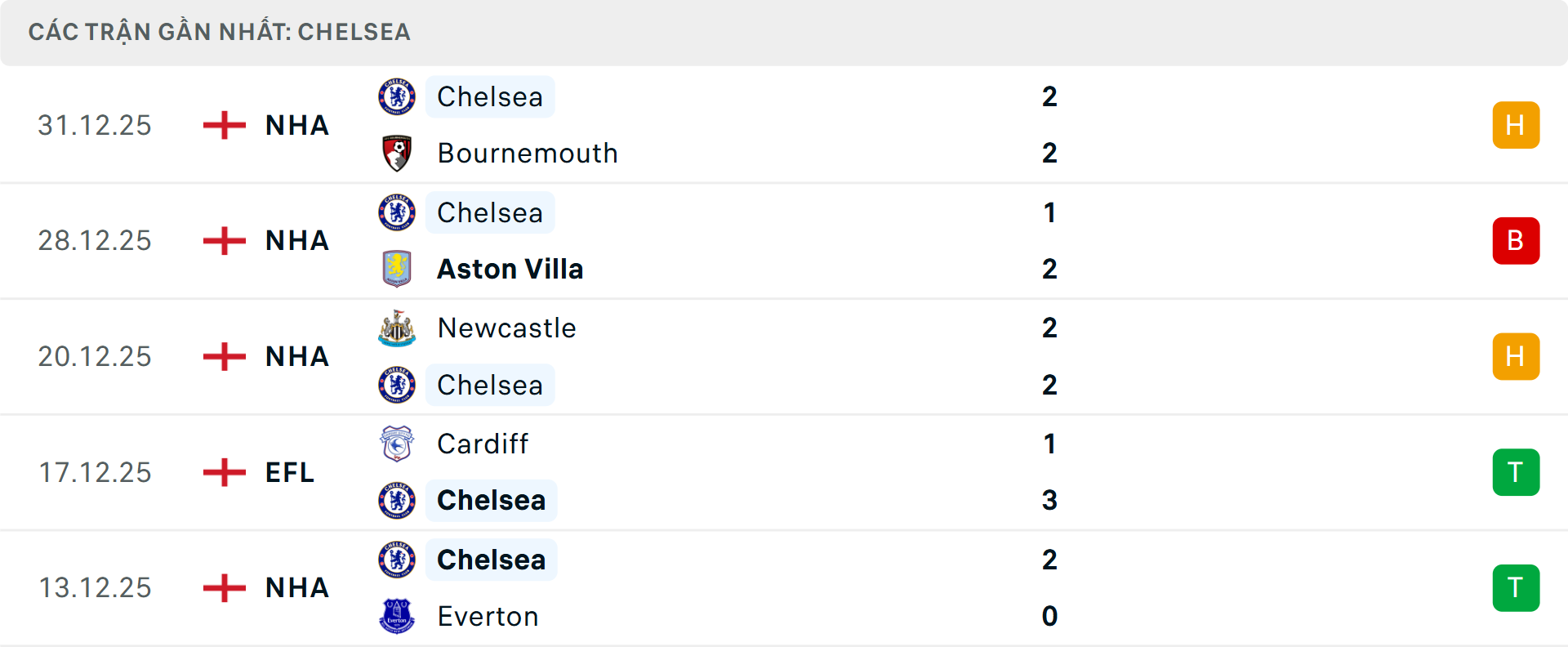Click the orange H badge for Bournemouth match

pyautogui.click(x=1516, y=125)
